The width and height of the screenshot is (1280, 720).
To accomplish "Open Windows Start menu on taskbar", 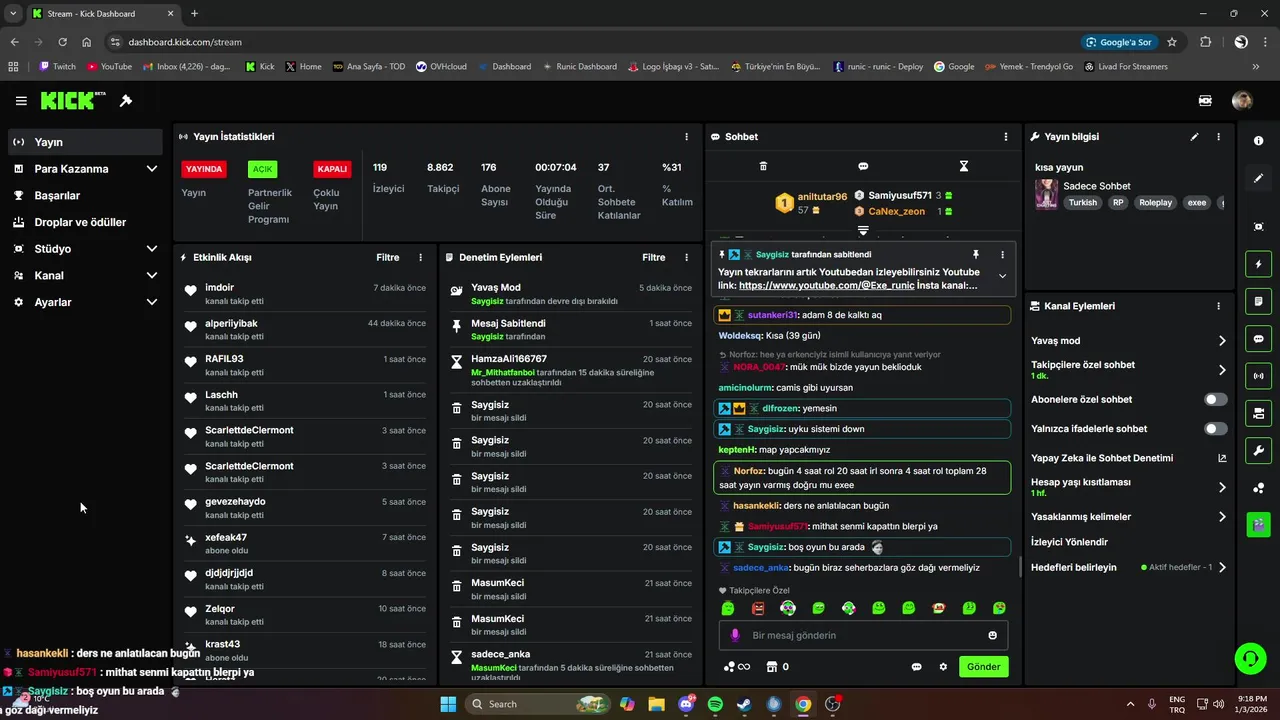I will 447,704.
